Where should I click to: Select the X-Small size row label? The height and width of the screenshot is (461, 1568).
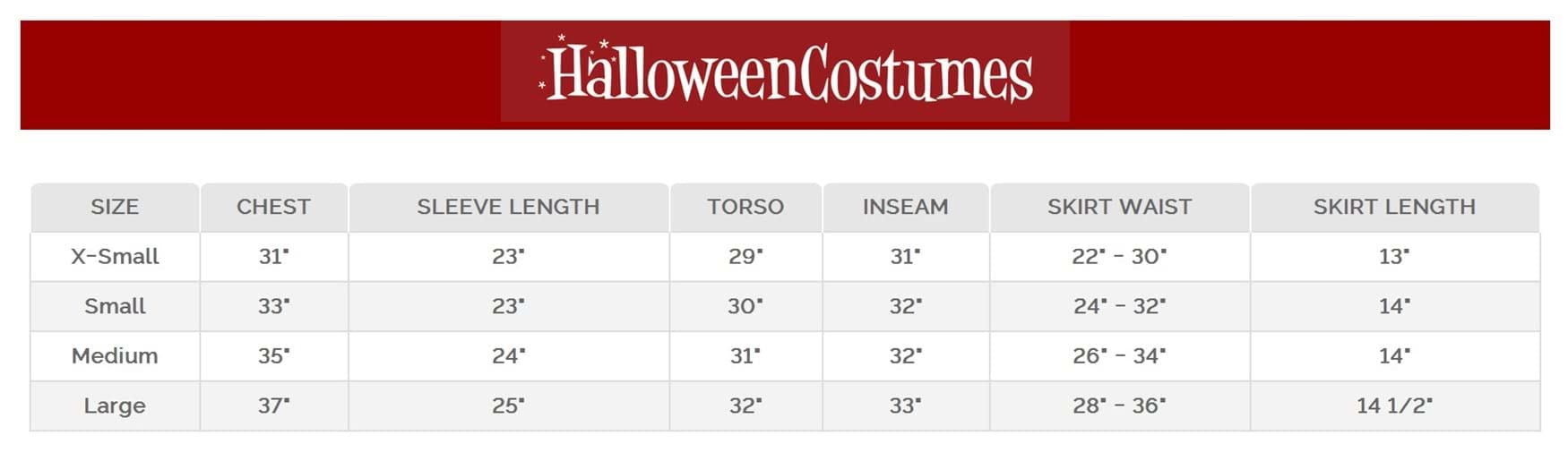pyautogui.click(x=115, y=257)
